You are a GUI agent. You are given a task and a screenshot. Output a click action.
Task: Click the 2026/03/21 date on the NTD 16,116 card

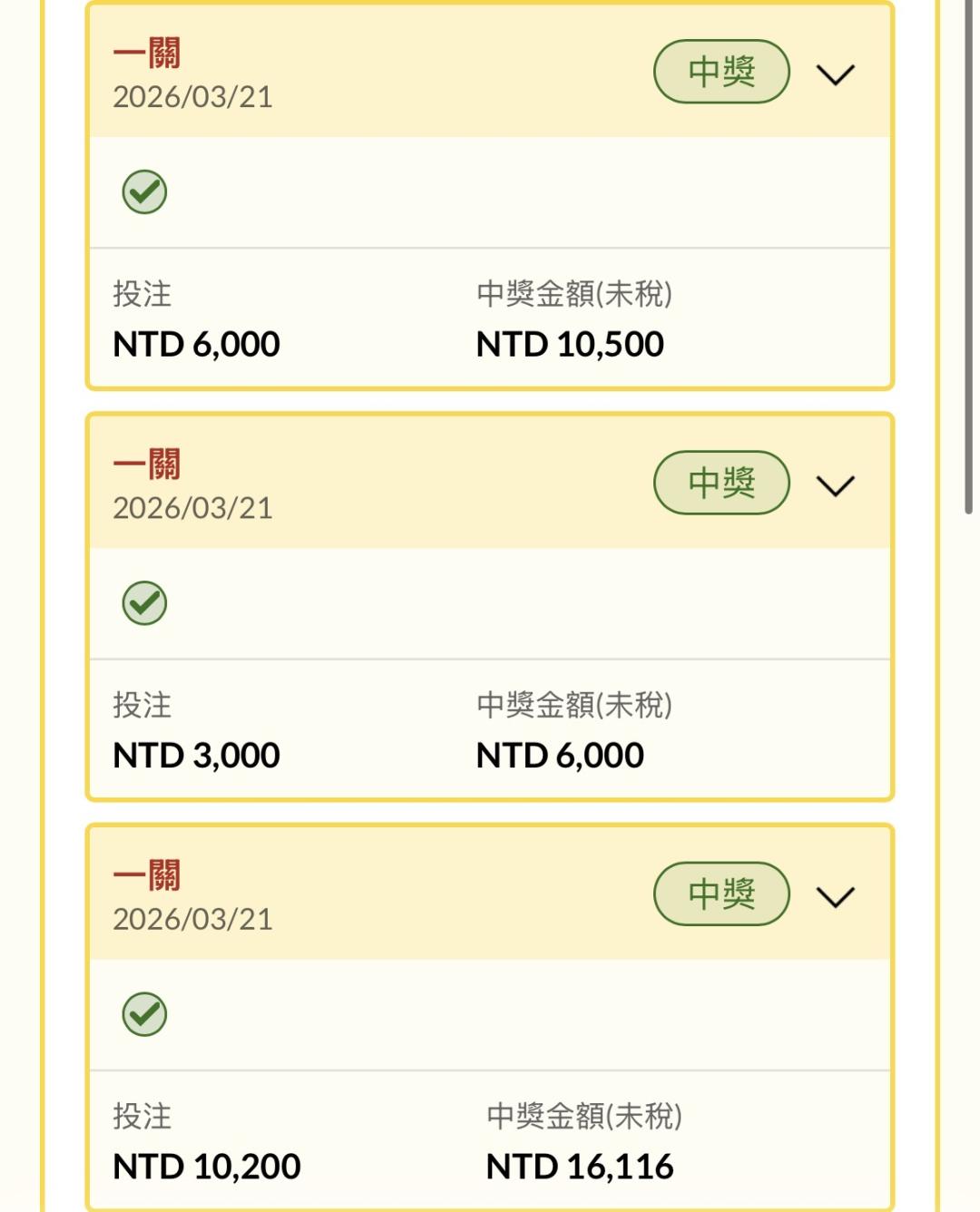[192, 919]
